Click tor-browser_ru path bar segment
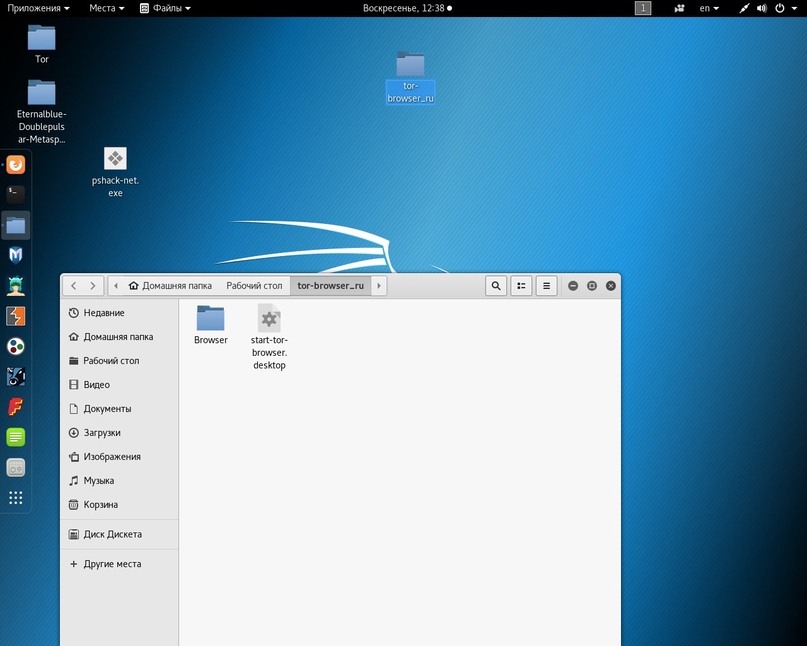 (330, 286)
